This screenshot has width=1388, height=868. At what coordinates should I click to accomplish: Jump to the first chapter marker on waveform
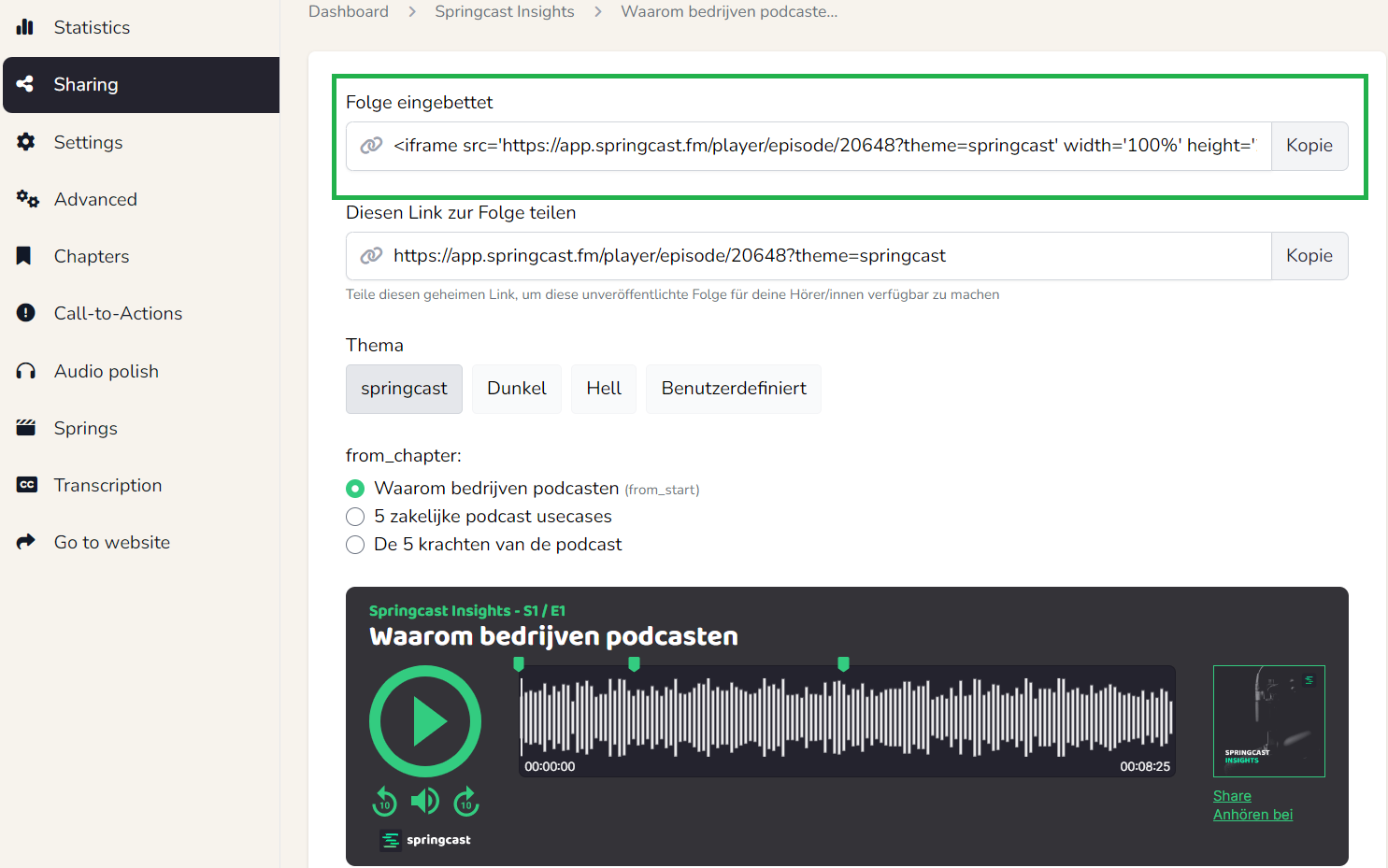point(519,664)
